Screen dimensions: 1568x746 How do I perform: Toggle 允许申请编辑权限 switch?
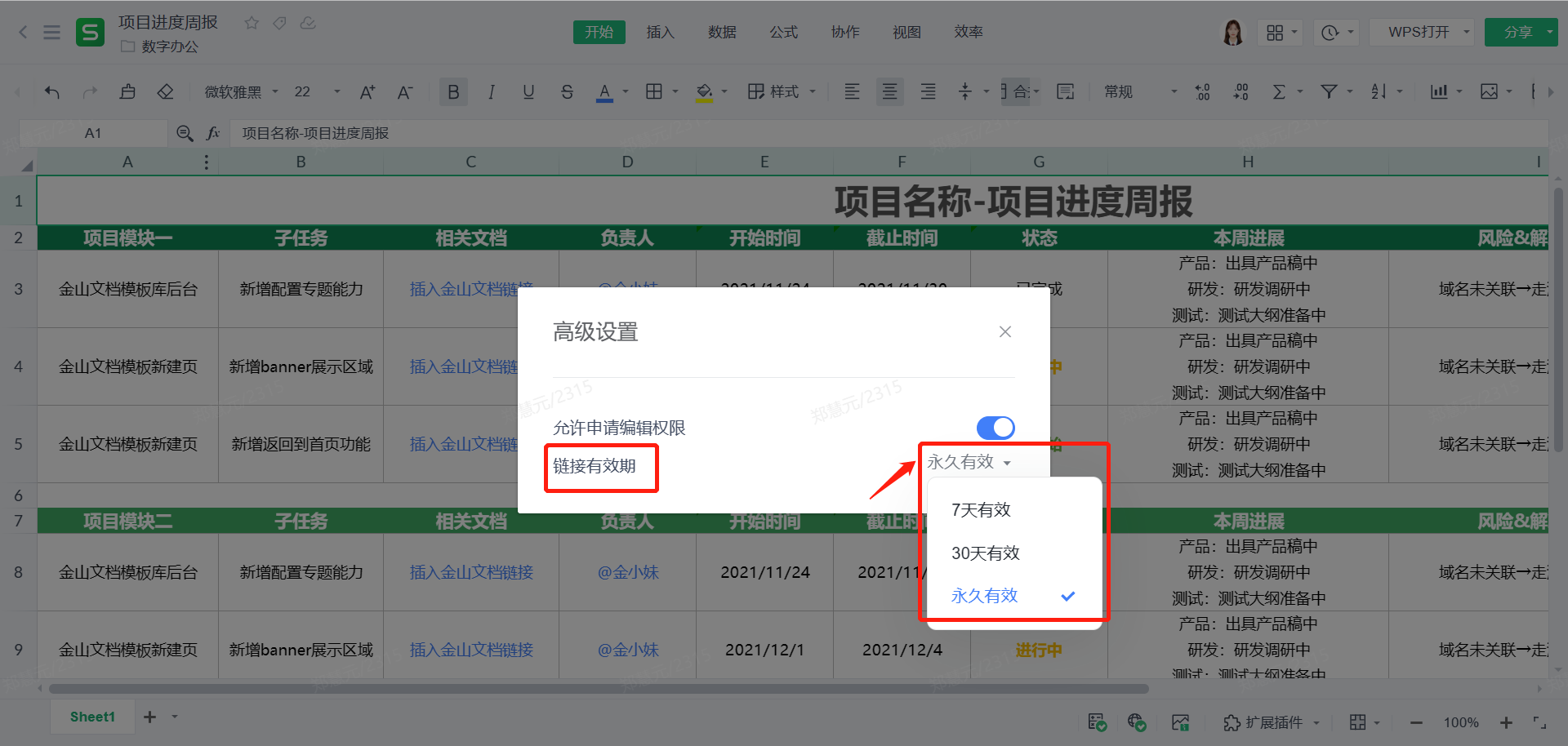996,428
